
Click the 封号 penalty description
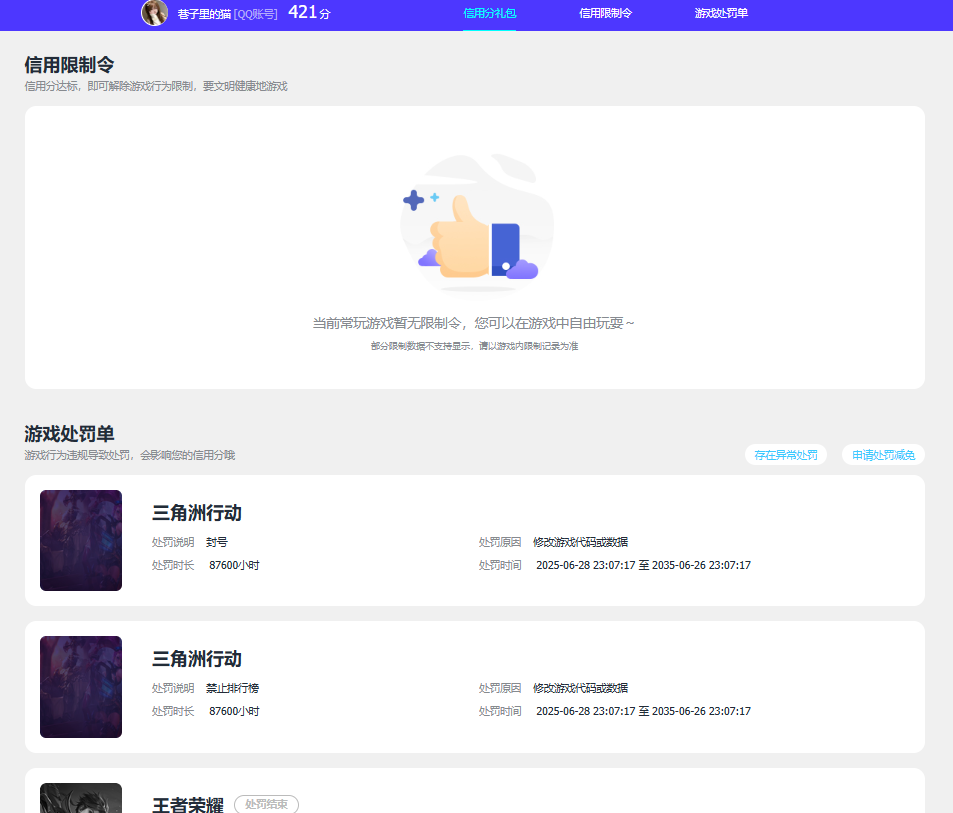[216, 542]
